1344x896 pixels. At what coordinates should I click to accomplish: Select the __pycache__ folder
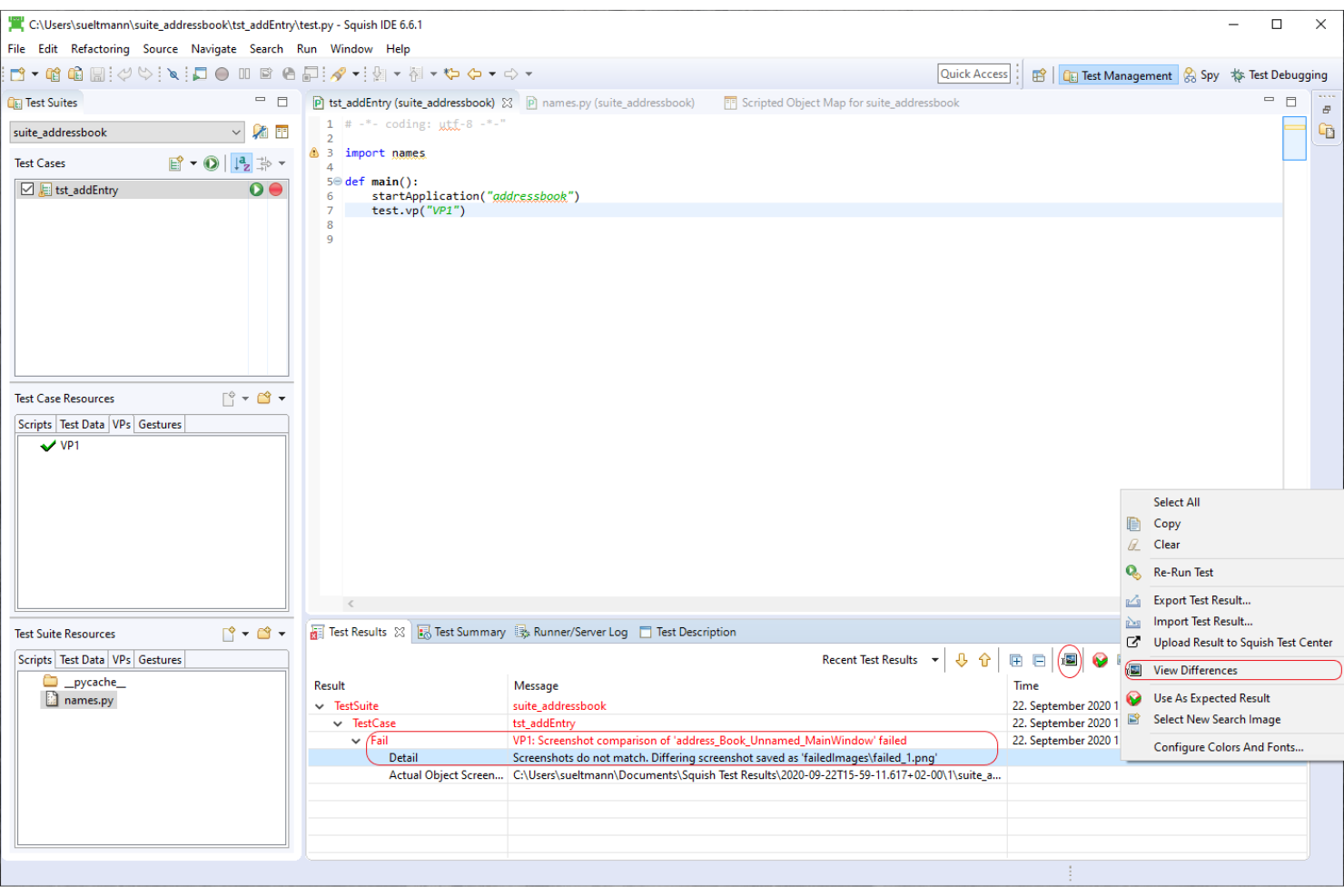[85, 683]
